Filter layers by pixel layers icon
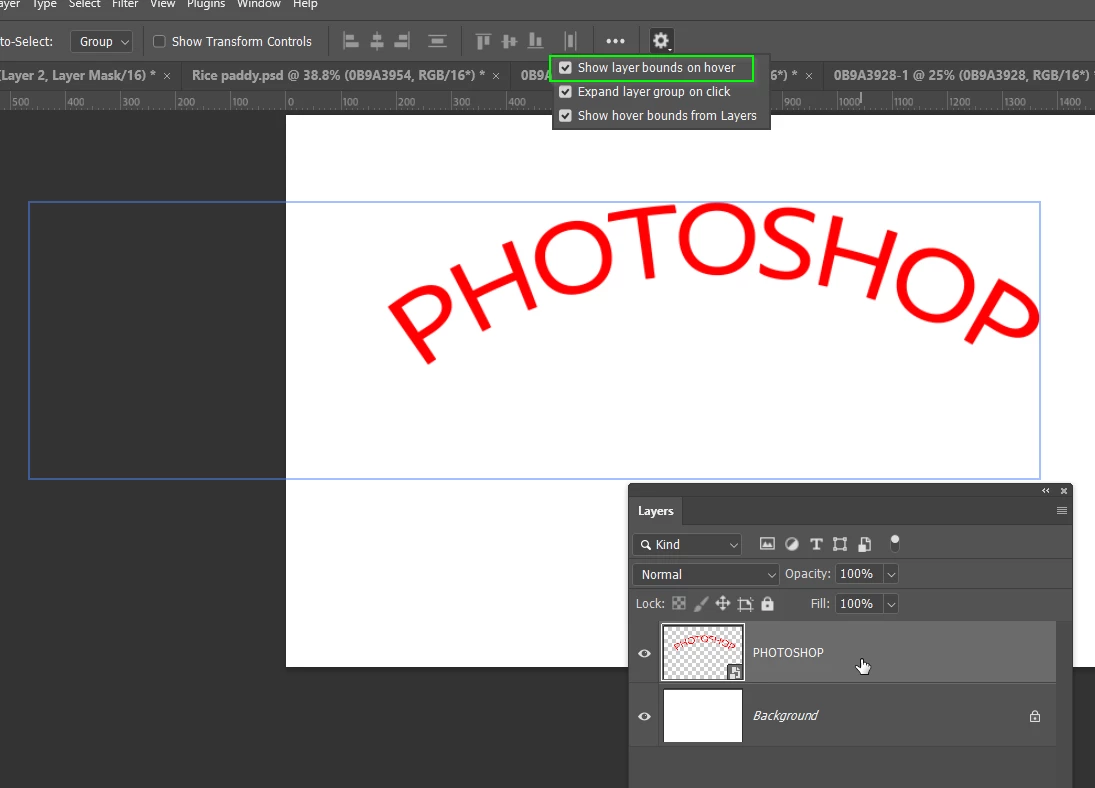Screen dimensions: 1095x788 pyautogui.click(x=767, y=544)
